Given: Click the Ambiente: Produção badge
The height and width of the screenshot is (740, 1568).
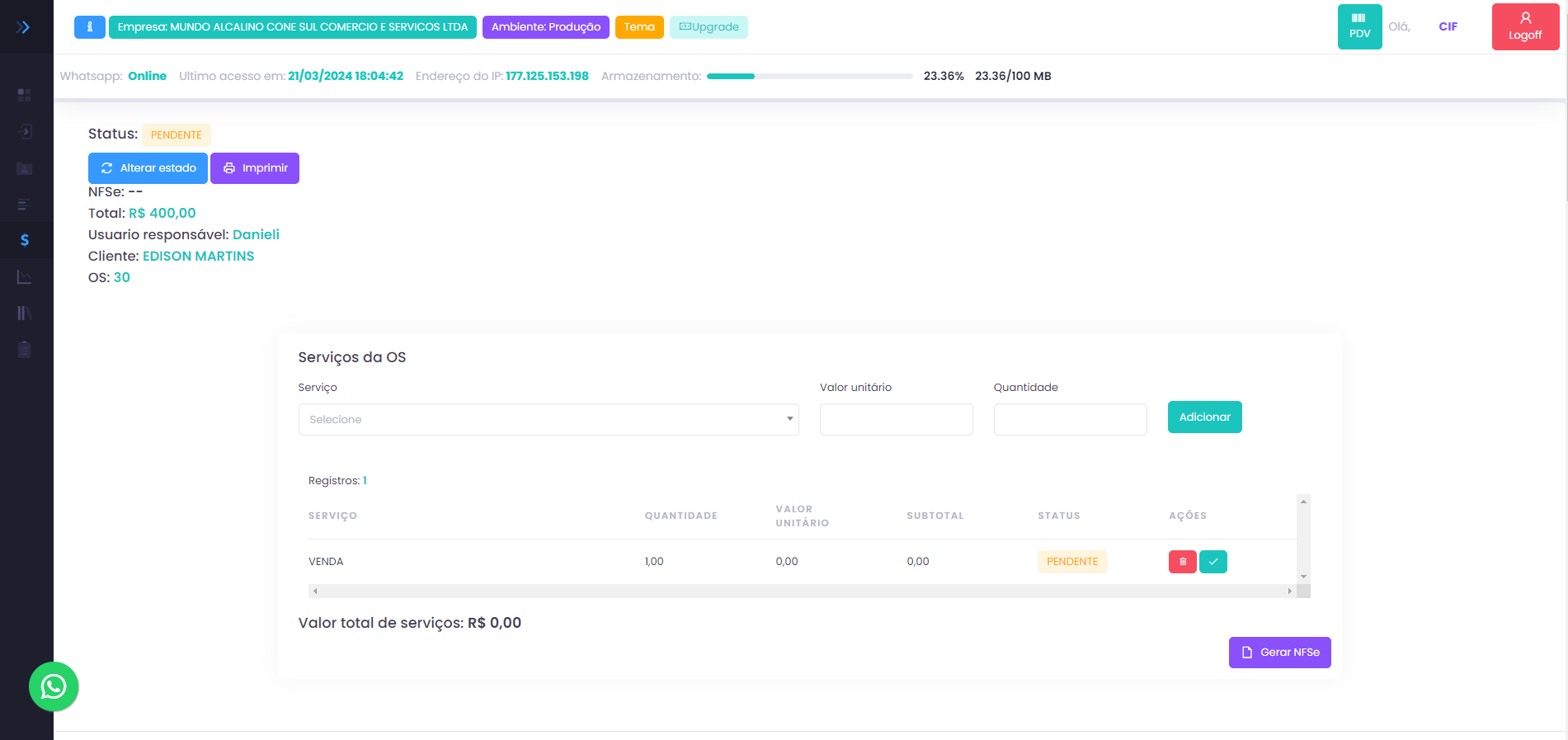Looking at the screenshot, I should coord(545,27).
